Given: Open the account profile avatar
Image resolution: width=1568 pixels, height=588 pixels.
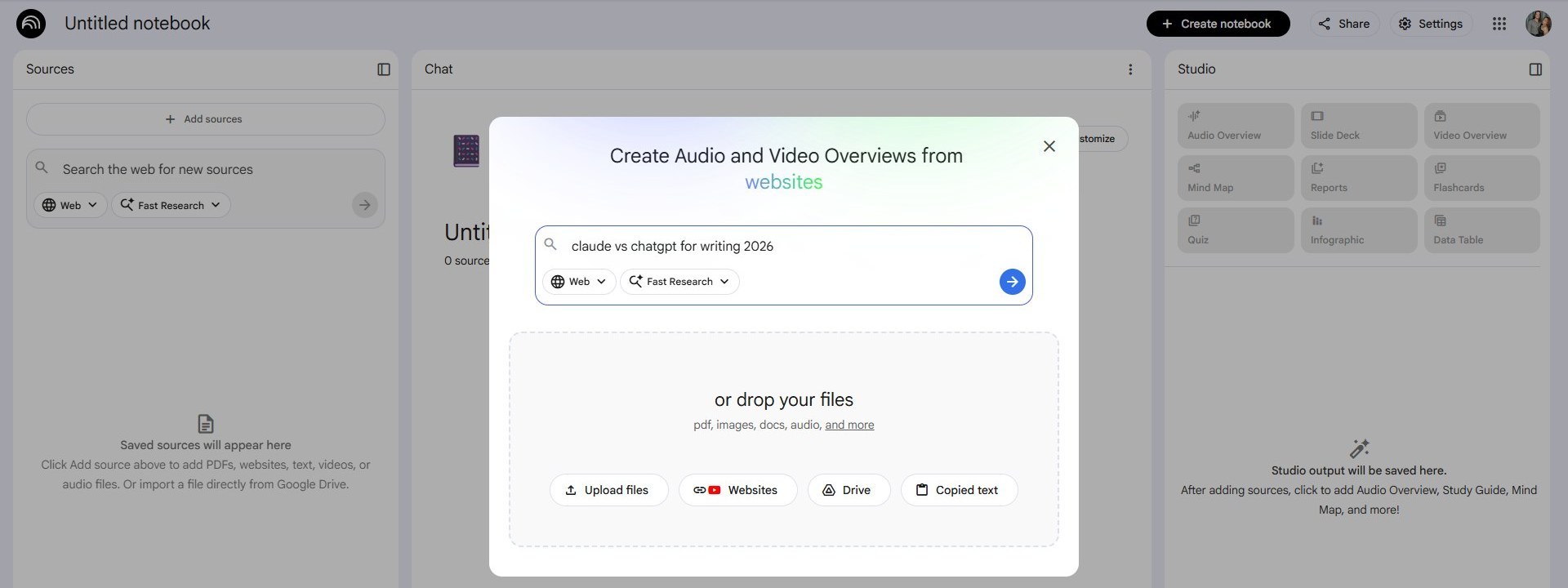Looking at the screenshot, I should point(1539,24).
